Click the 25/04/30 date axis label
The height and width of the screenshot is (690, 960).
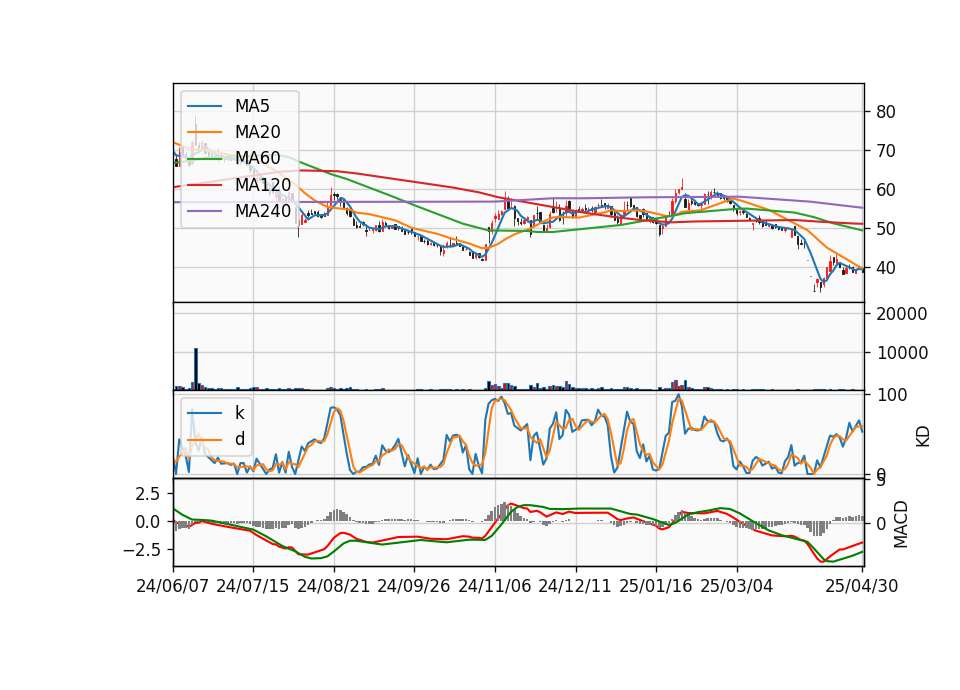pyautogui.click(x=861, y=586)
